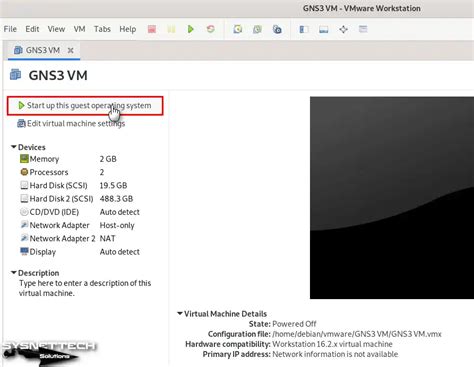The image size is (474, 367).
Task: Toggle the library sidebar view icon
Action: (x=304, y=29)
